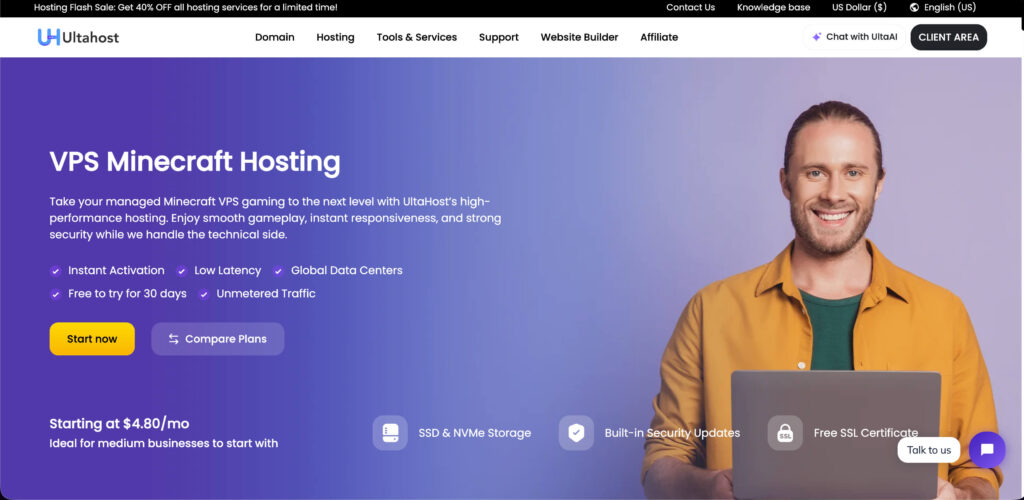Screen dimensions: 1024x500
Task: Click the swap arrows icon in Compare Plans
Action: tap(173, 339)
